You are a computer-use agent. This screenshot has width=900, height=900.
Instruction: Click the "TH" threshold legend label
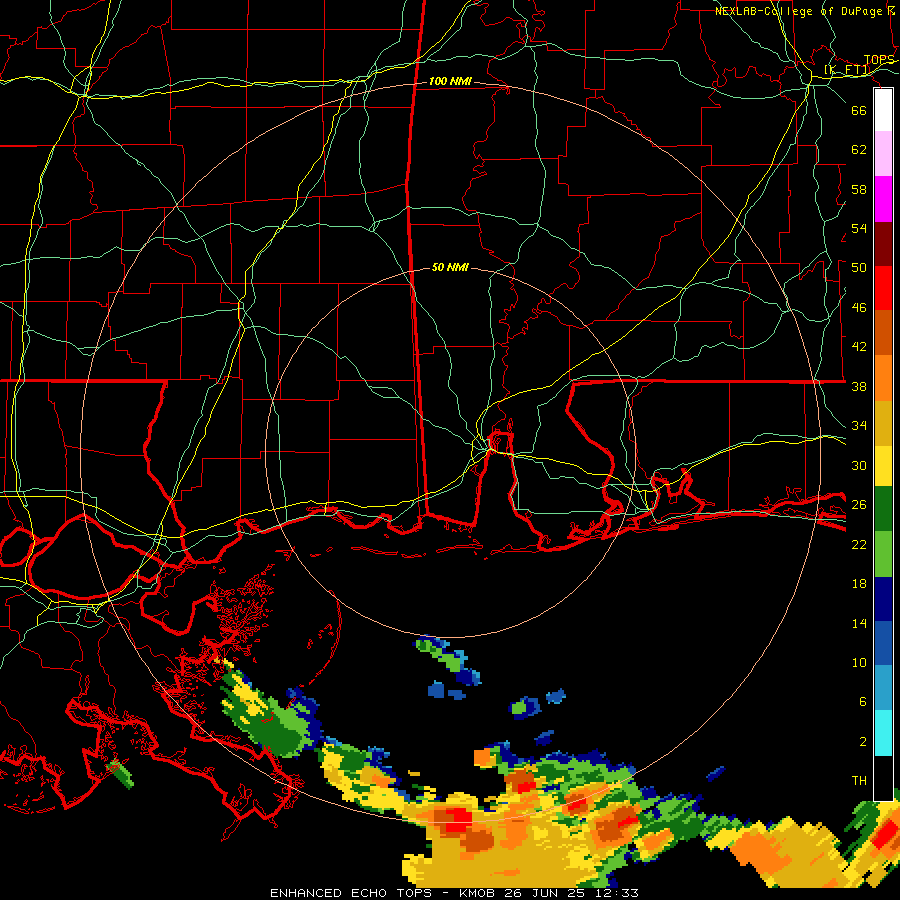point(859,781)
